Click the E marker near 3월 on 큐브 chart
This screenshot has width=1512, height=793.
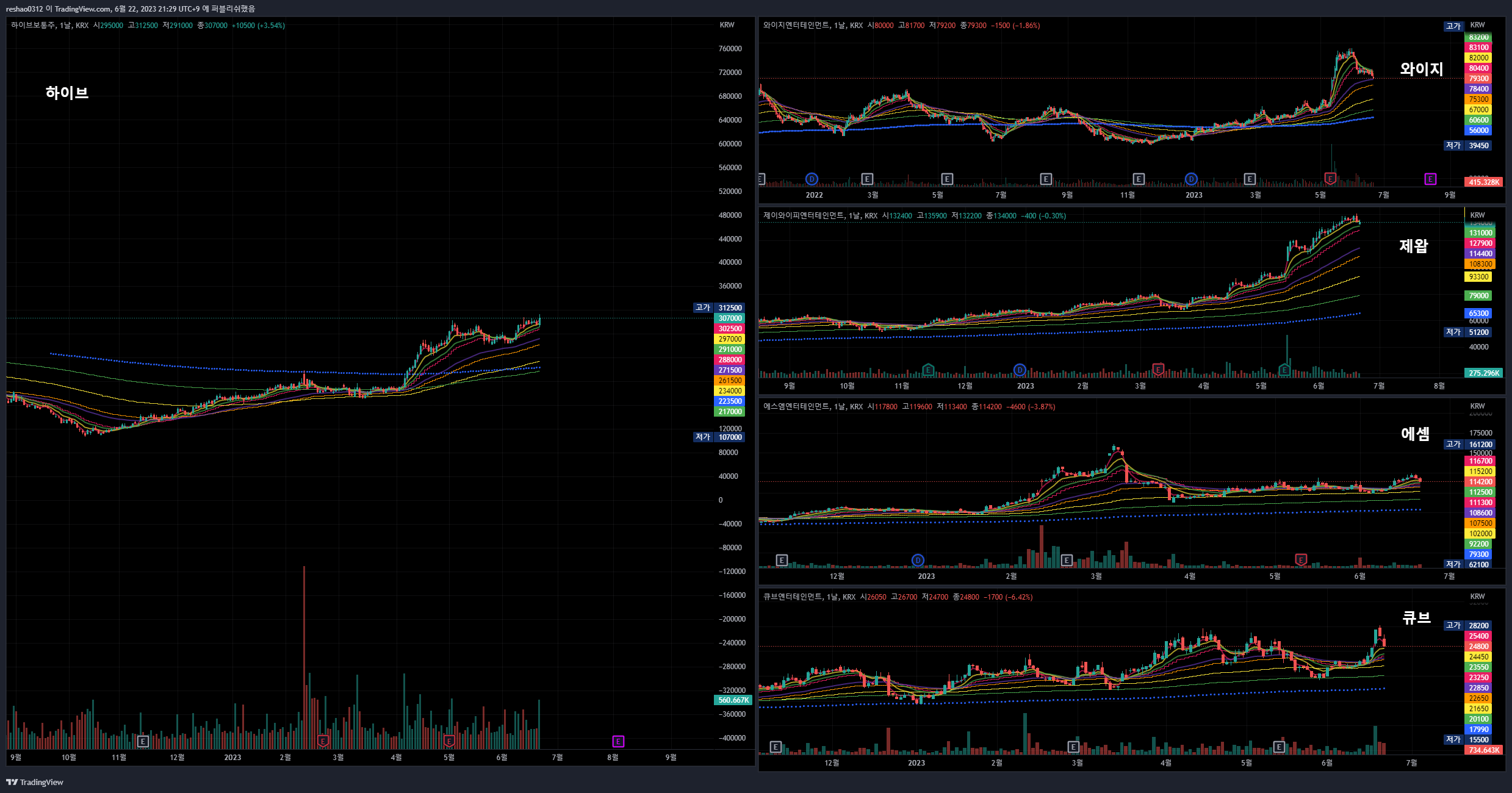1073,747
